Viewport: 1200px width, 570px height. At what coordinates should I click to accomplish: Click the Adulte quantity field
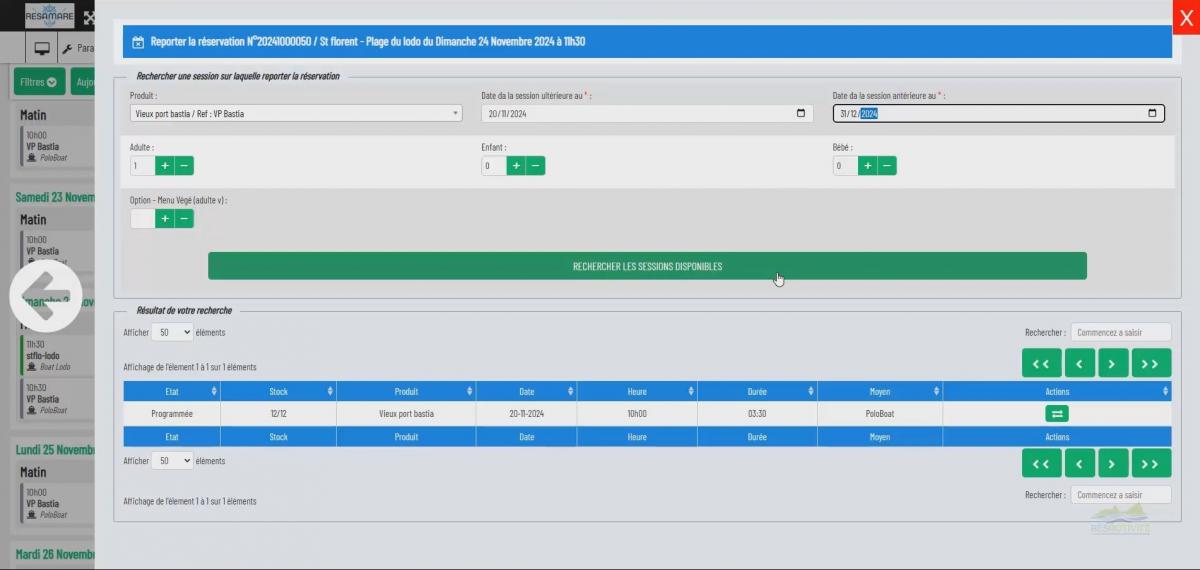(143, 166)
